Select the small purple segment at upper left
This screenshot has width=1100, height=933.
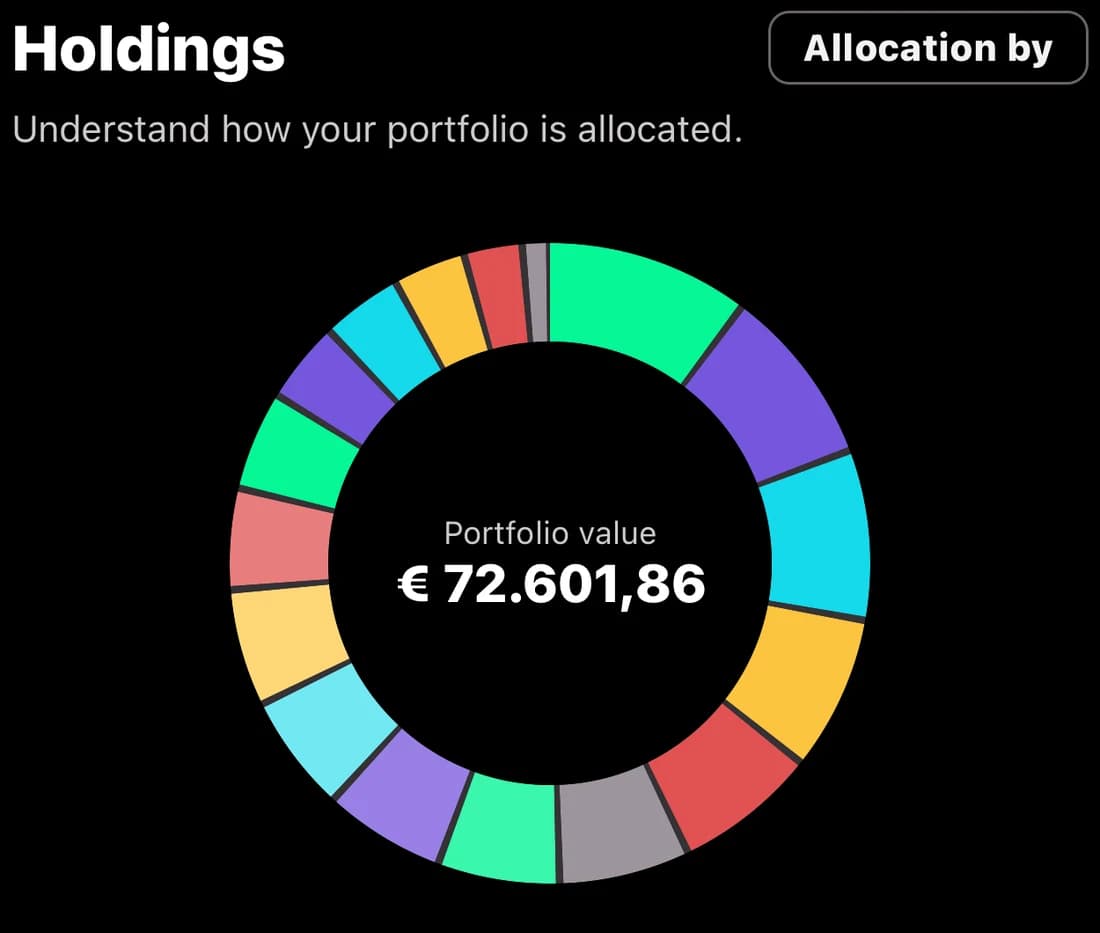tap(337, 387)
